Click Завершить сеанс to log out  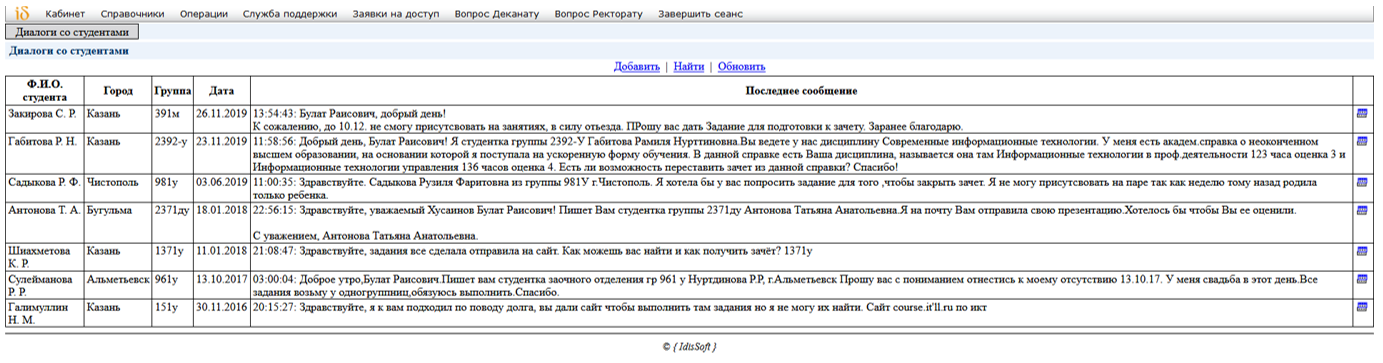(x=700, y=14)
